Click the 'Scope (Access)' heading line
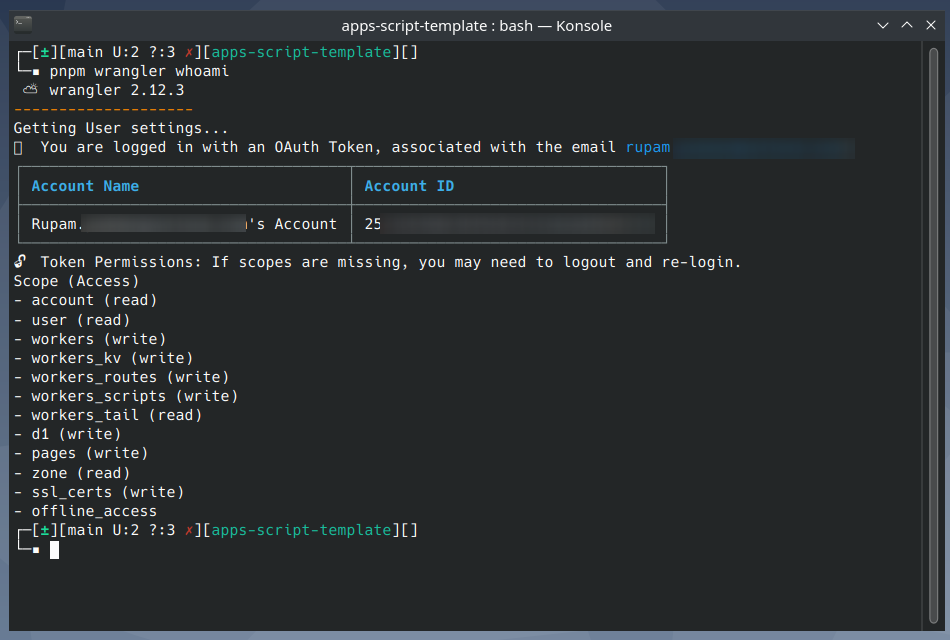Image resolution: width=950 pixels, height=640 pixels. click(x=76, y=281)
